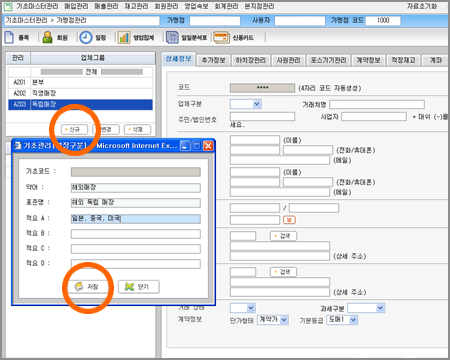Click the 표준명 field in dialog
The image size is (450, 360).
click(136, 203)
